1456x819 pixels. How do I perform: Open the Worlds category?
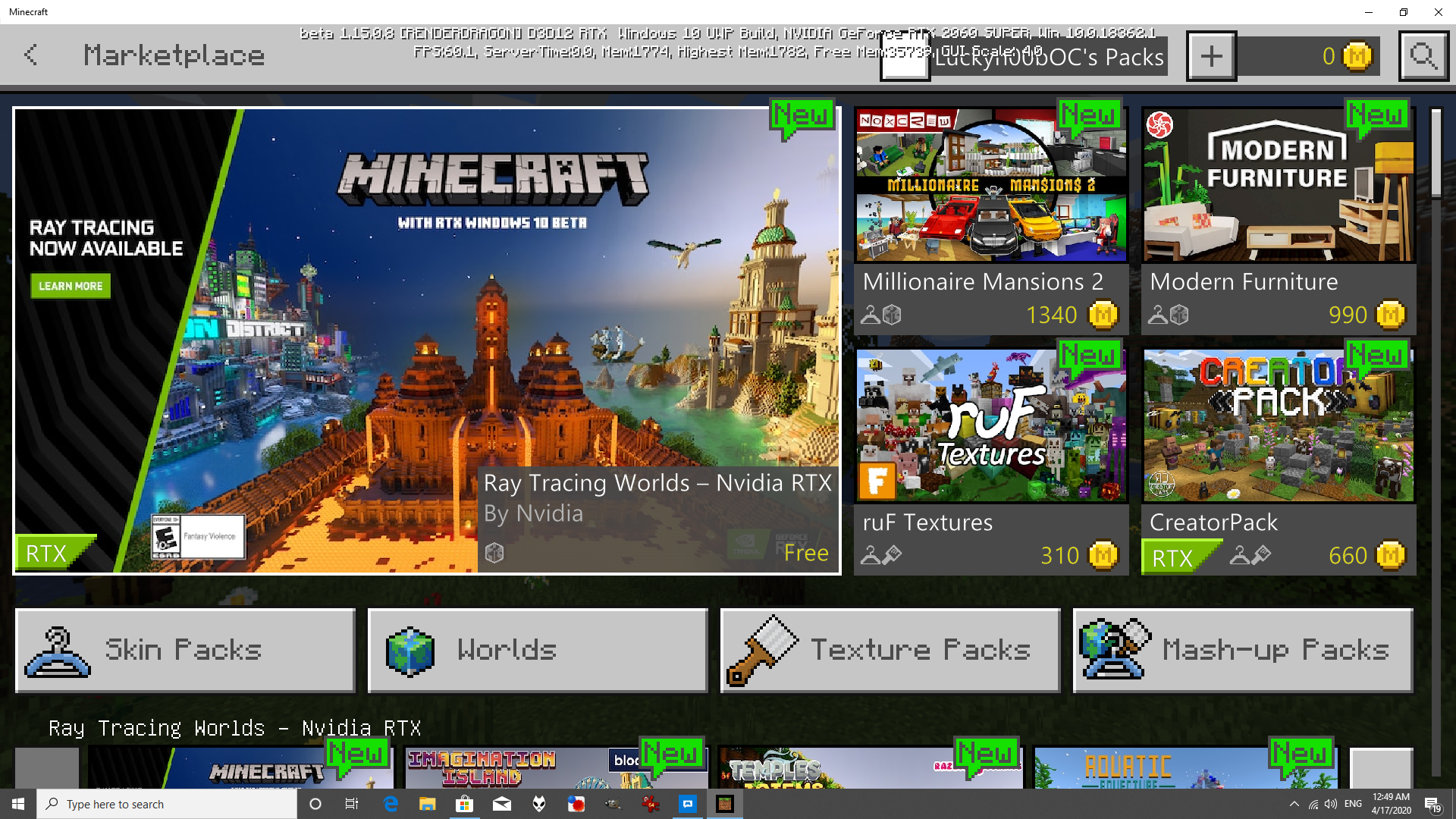pos(538,650)
